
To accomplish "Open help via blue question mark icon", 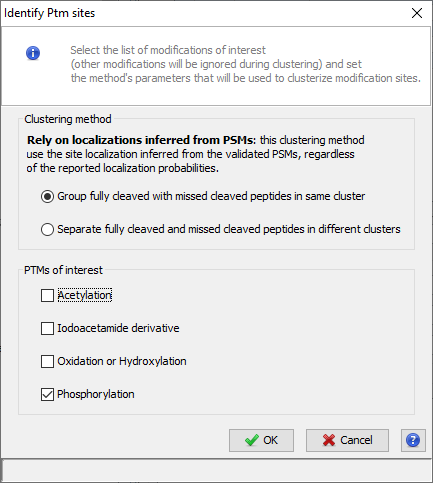I will click(x=413, y=440).
